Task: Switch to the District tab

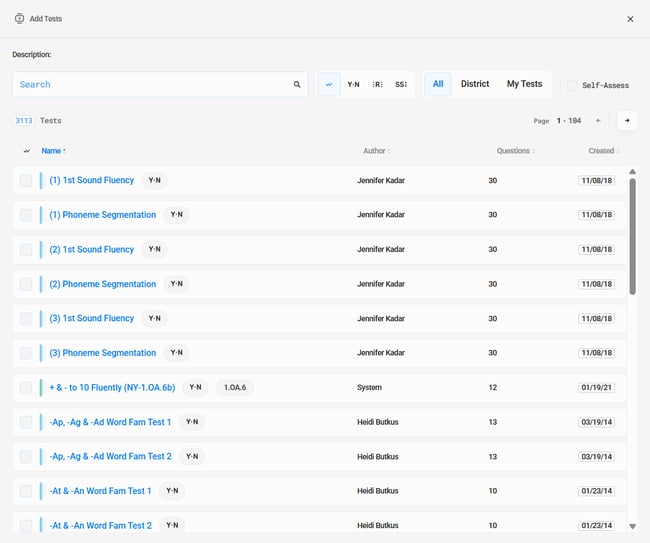Action: tap(475, 84)
